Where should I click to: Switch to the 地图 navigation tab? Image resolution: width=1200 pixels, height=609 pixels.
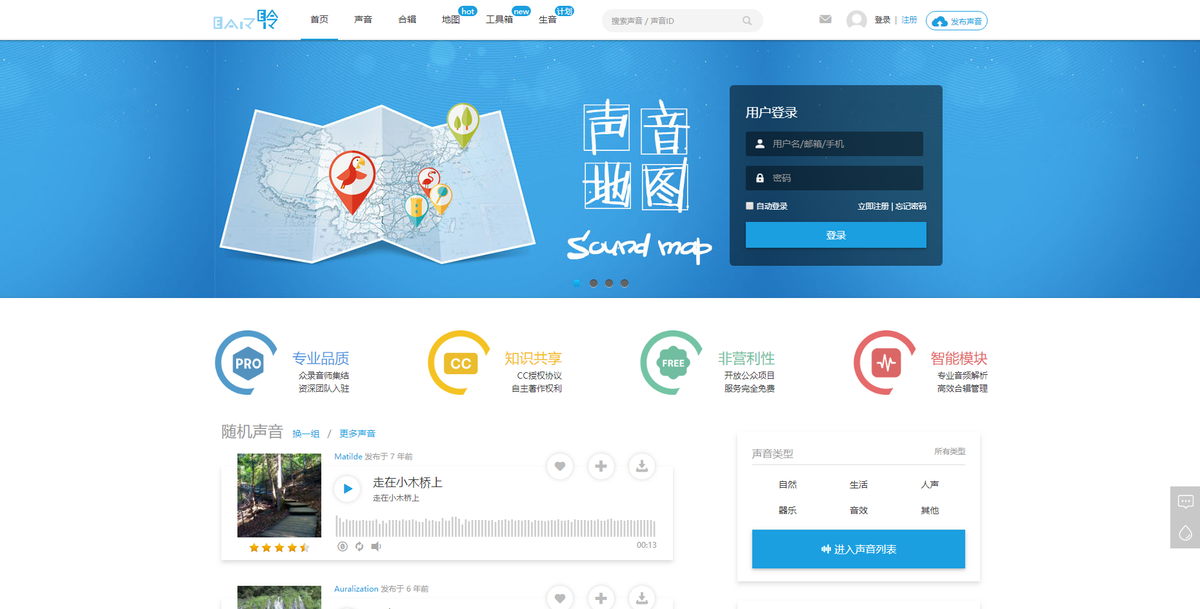[x=452, y=20]
